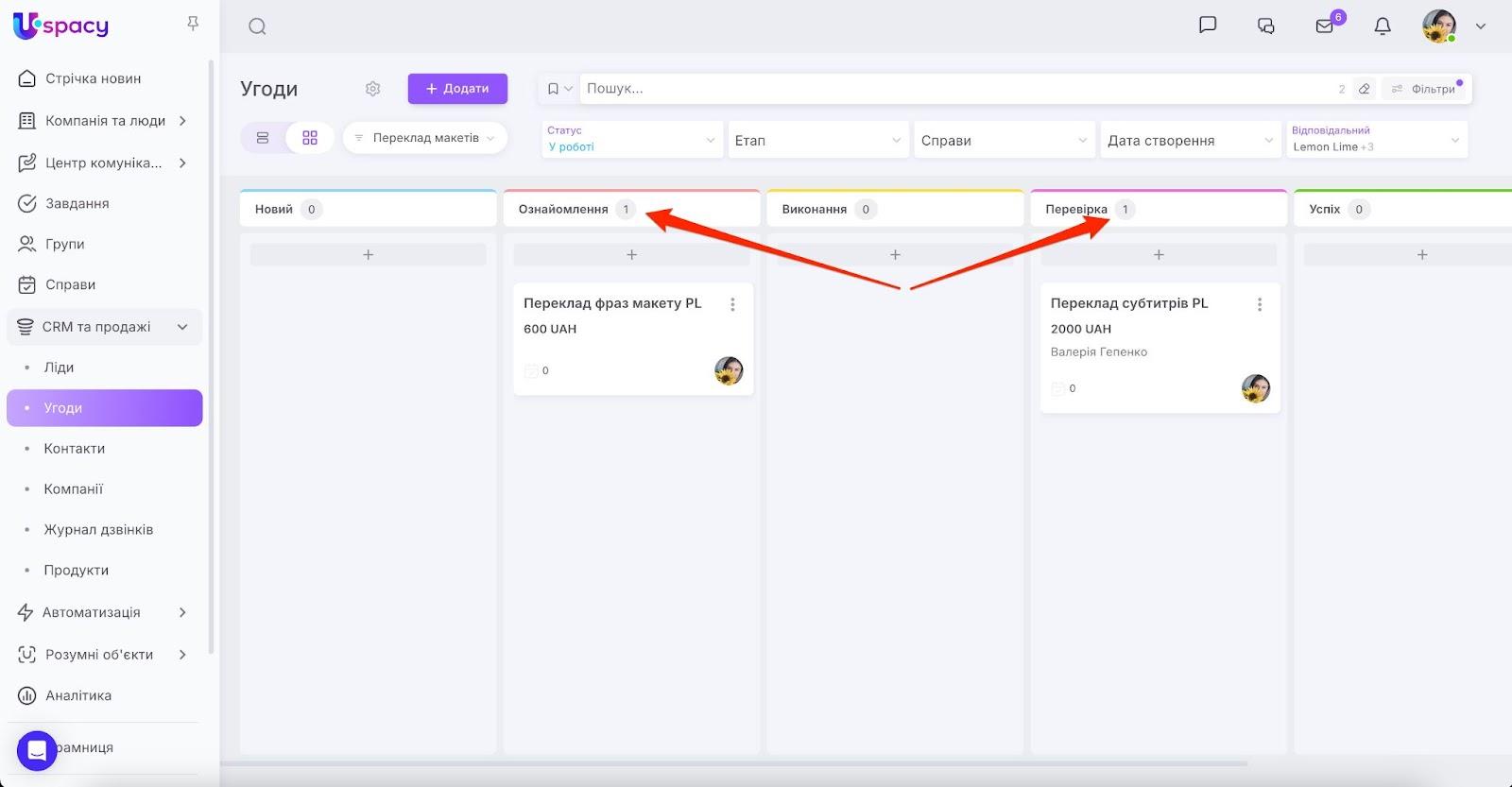The height and width of the screenshot is (787, 1512).
Task: Open options menu on Переклад фраз макету PL
Action: (x=732, y=304)
